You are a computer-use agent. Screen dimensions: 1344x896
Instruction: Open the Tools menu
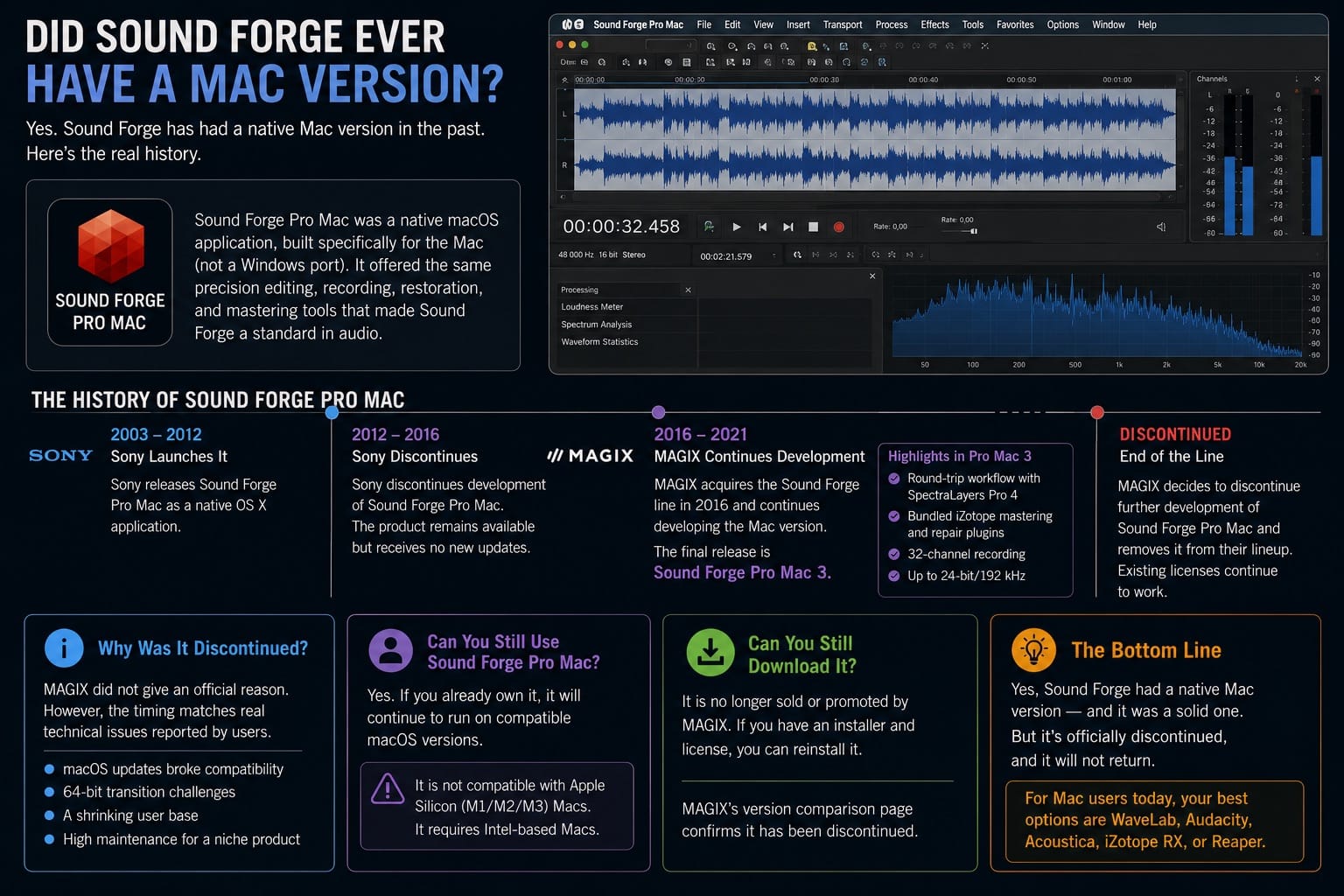click(x=973, y=24)
